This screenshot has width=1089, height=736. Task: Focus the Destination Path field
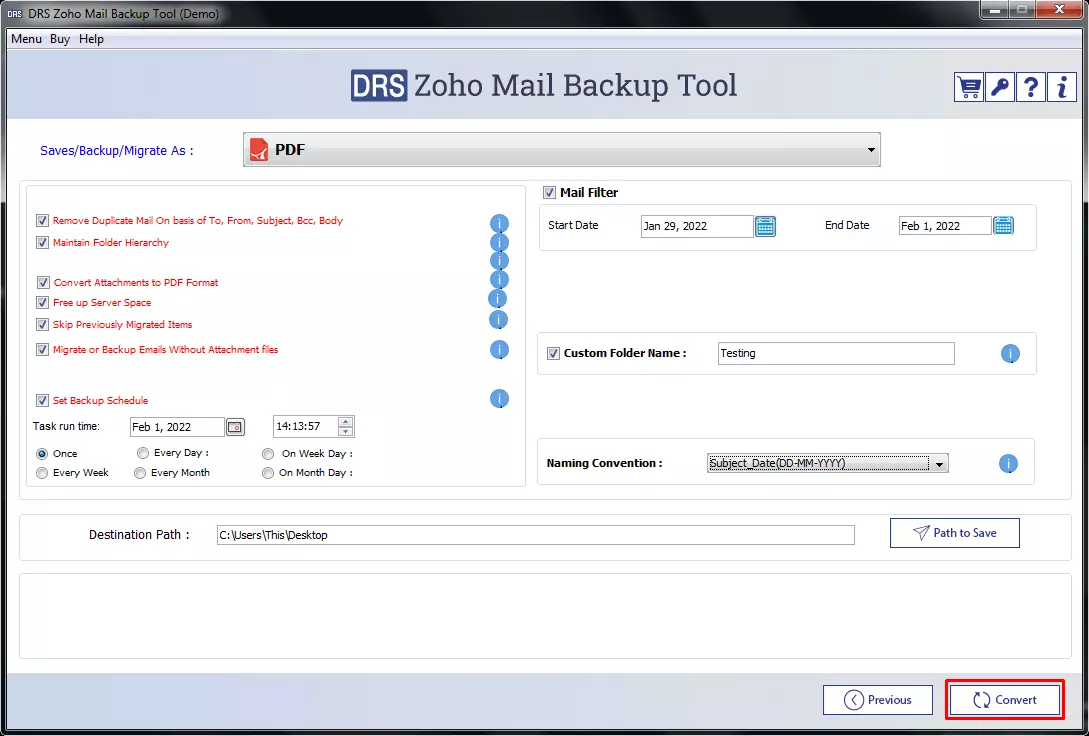click(x=535, y=535)
